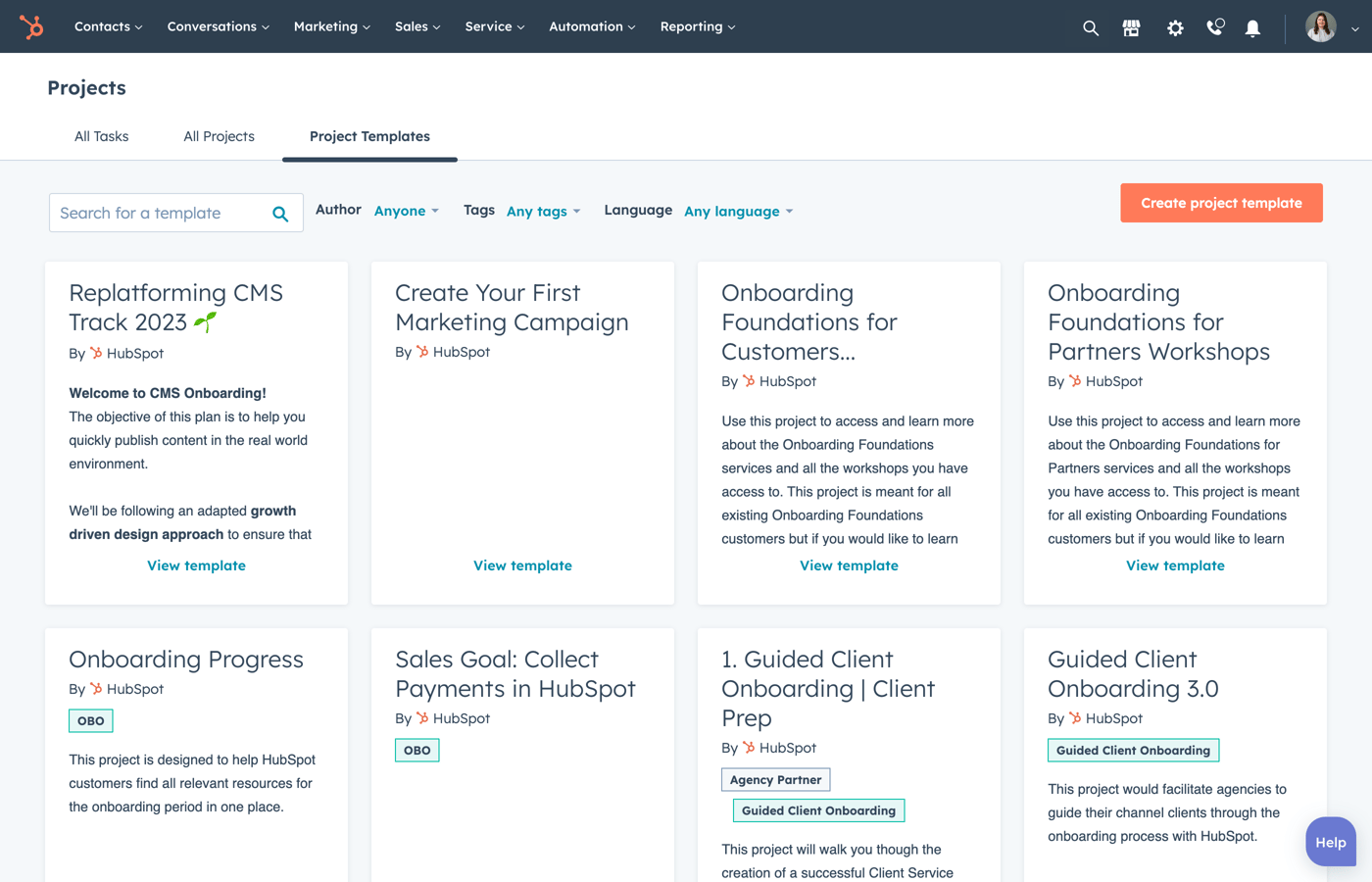Open the search magnifier in top bar
The height and width of the screenshot is (882, 1372).
(1091, 27)
